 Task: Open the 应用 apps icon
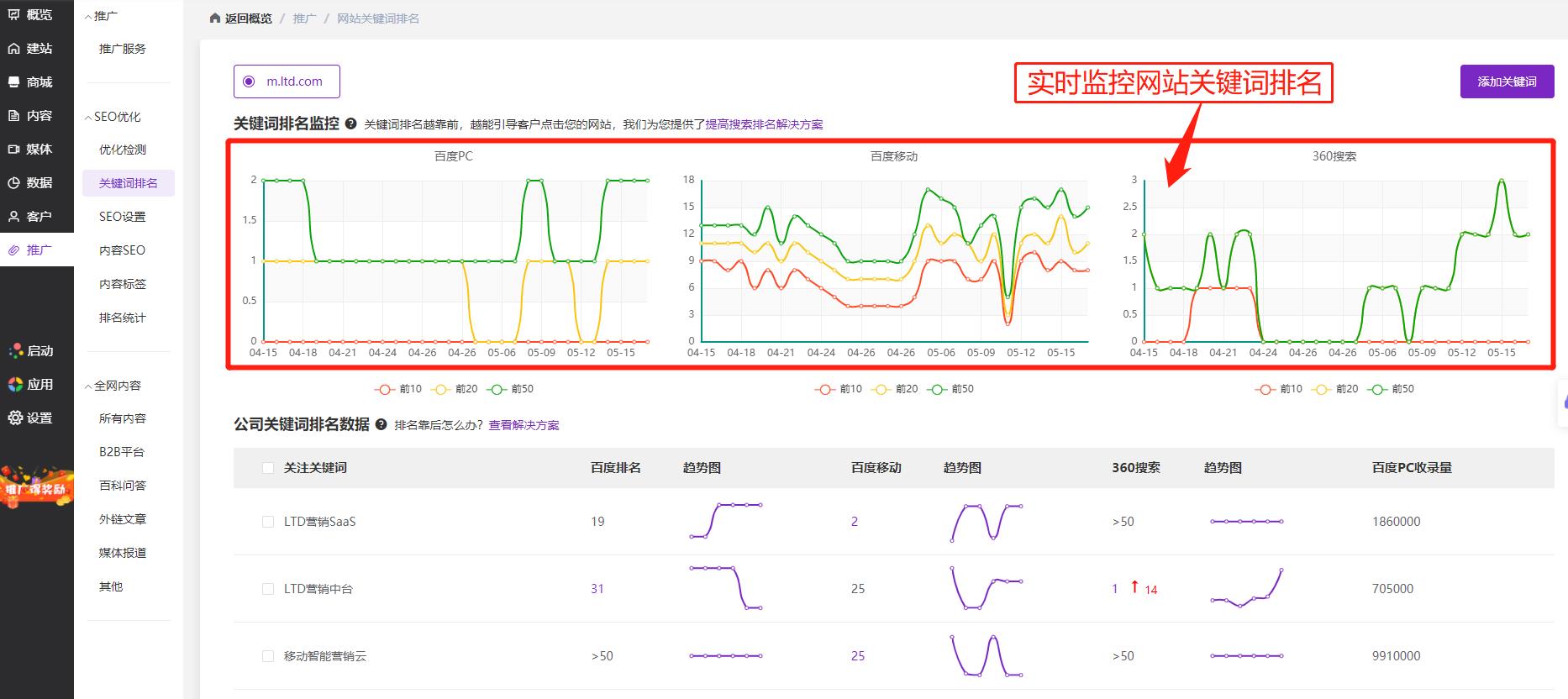coord(14,385)
